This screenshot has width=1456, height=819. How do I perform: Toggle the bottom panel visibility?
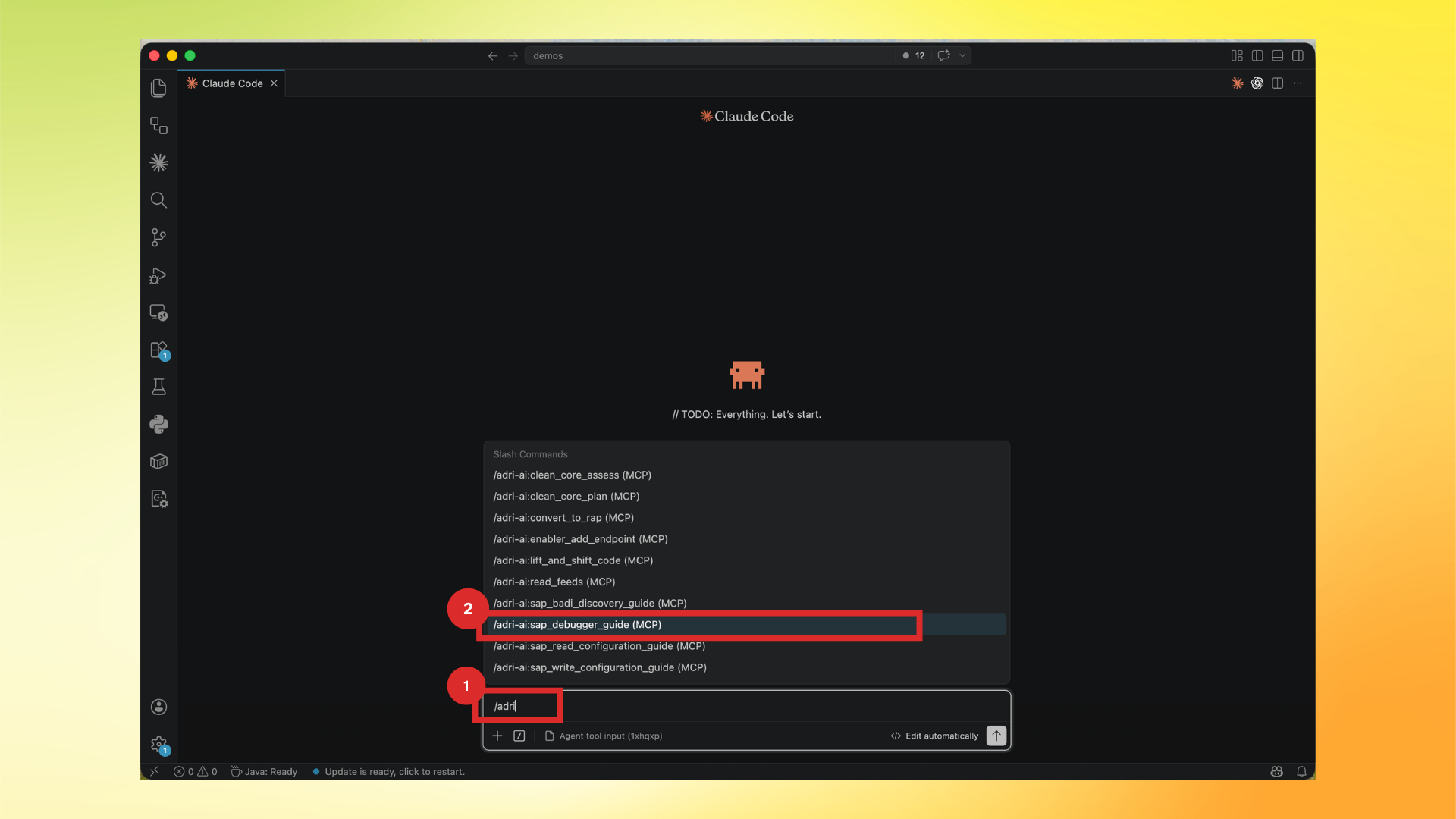click(1278, 55)
